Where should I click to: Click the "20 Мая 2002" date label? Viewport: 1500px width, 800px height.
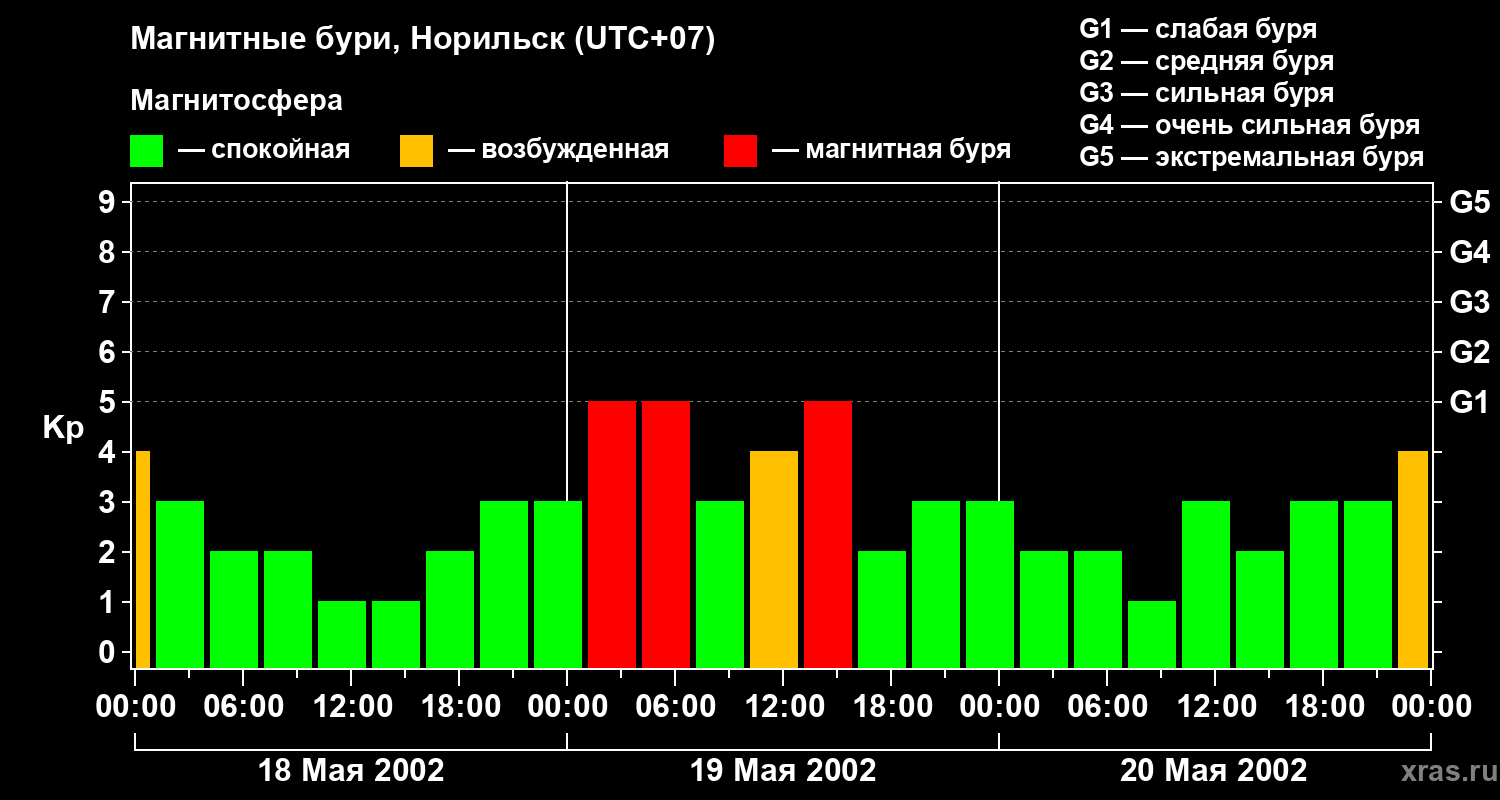1213,771
